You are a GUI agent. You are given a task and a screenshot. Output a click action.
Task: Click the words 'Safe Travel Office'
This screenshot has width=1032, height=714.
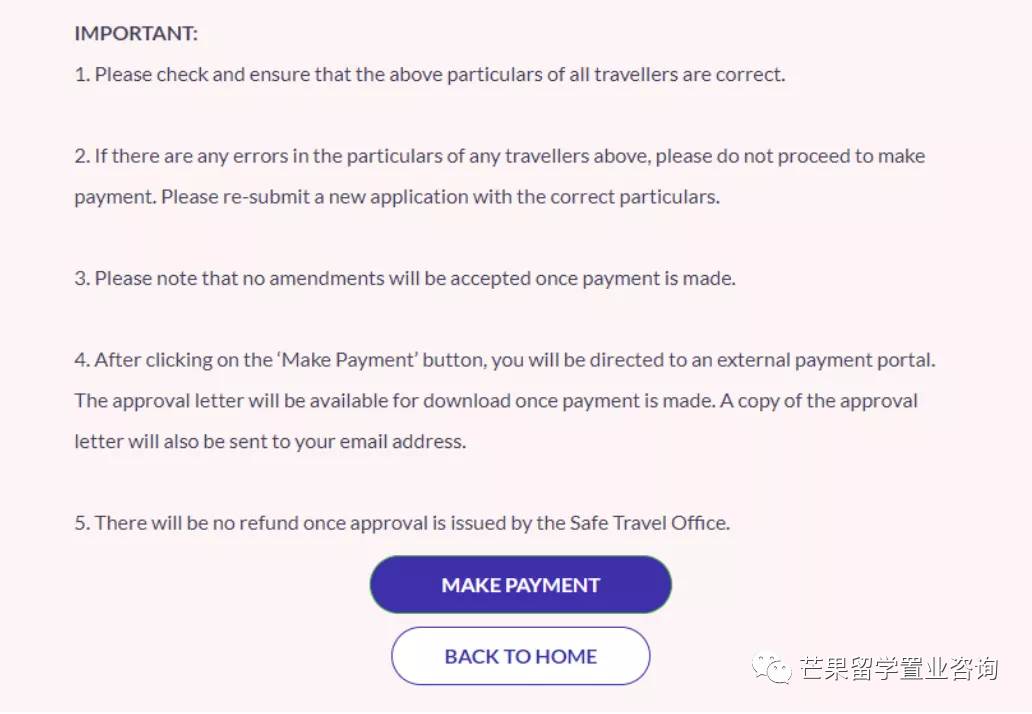(x=647, y=523)
